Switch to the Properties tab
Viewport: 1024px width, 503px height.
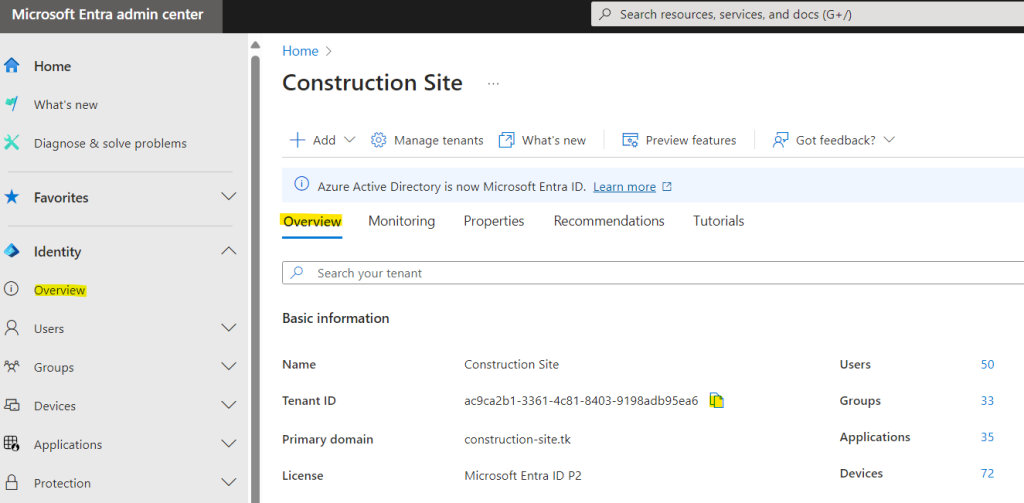[x=494, y=221]
